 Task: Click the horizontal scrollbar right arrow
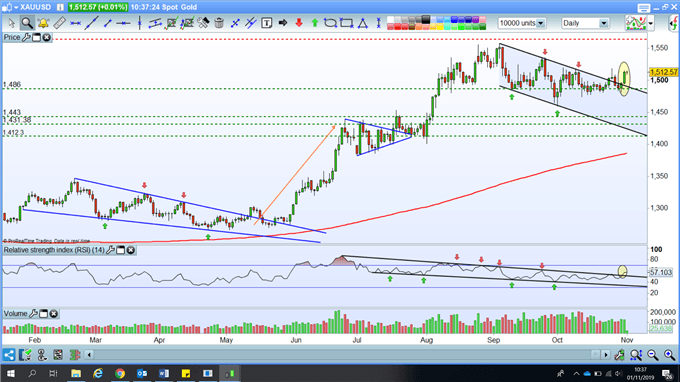(606, 355)
